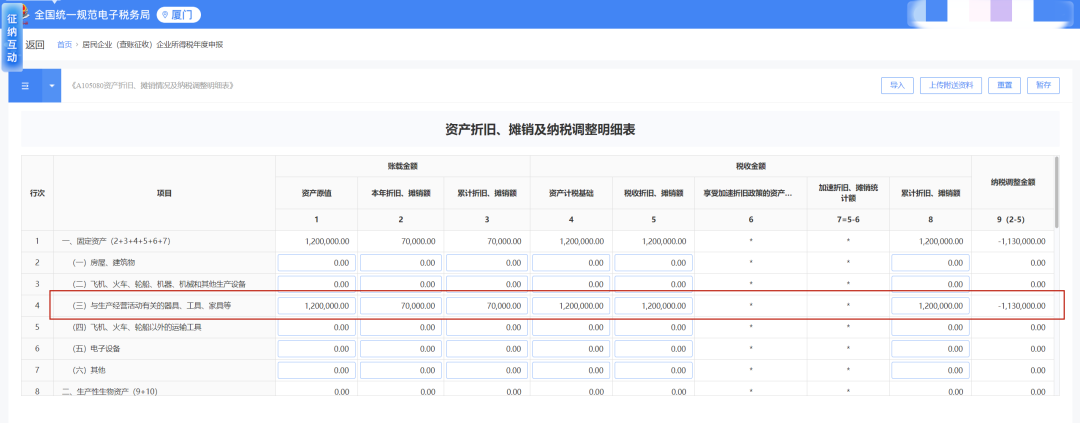Open the 厦门 location selector
The width and height of the screenshot is (1080, 423).
(178, 15)
